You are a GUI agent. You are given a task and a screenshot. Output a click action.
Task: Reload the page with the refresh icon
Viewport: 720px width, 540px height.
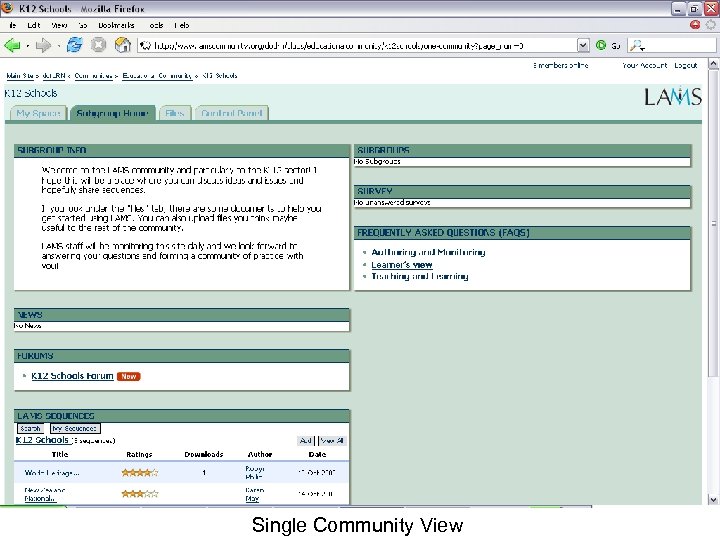tap(74, 45)
